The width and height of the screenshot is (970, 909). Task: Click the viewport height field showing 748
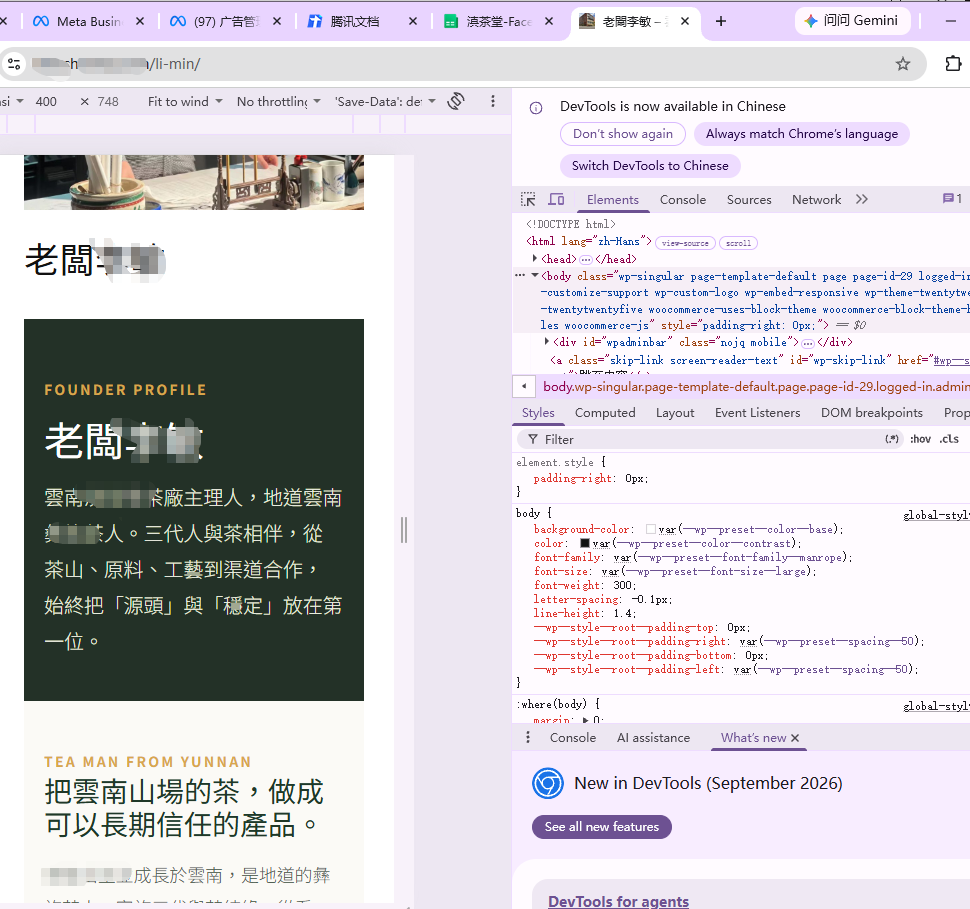coord(108,101)
